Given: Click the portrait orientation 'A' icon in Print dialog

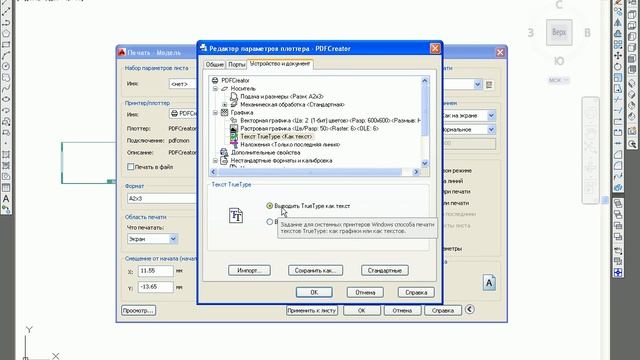Looking at the screenshot, I should pyautogui.click(x=489, y=283).
